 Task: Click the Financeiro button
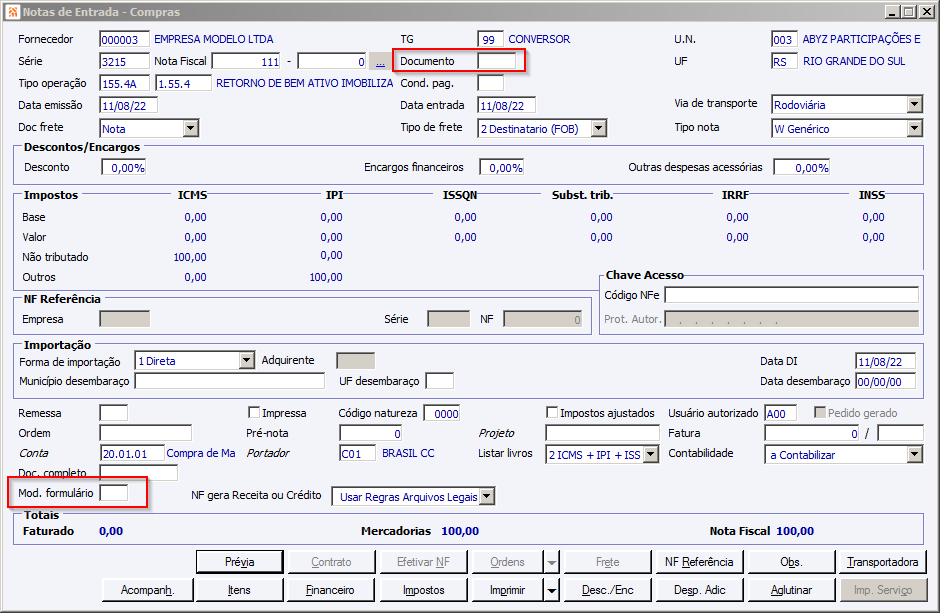[x=330, y=590]
